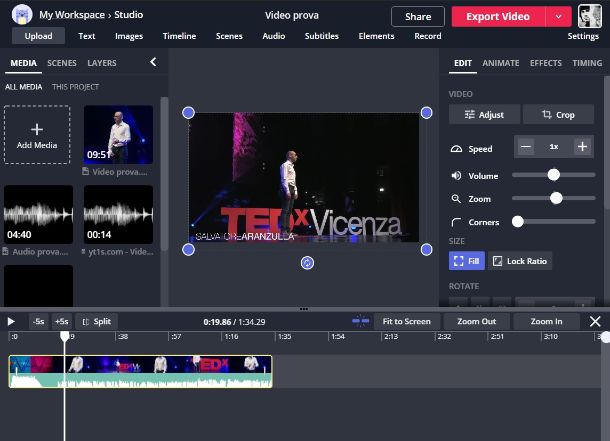Open the Audio menu
610x441 pixels.
coord(273,36)
